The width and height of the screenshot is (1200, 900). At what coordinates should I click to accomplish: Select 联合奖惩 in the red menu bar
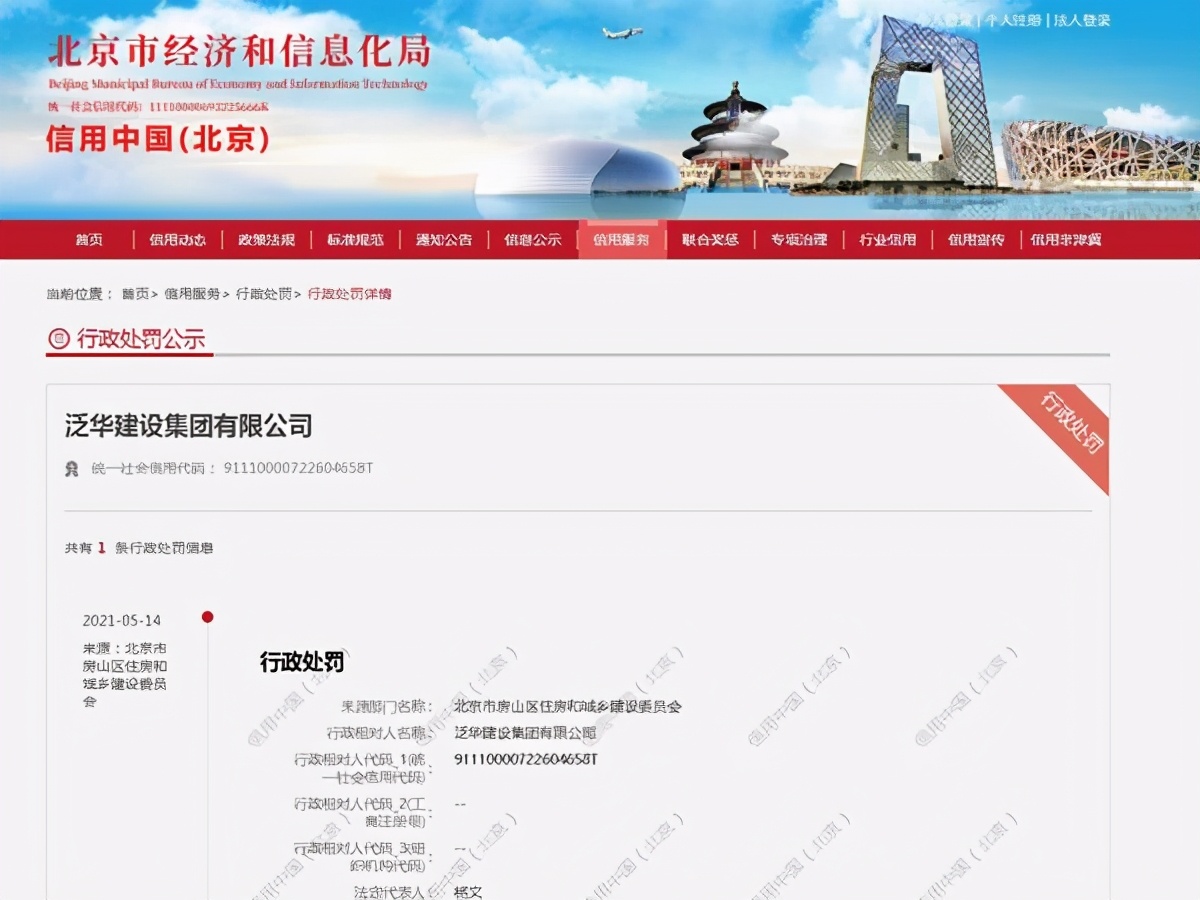click(709, 239)
